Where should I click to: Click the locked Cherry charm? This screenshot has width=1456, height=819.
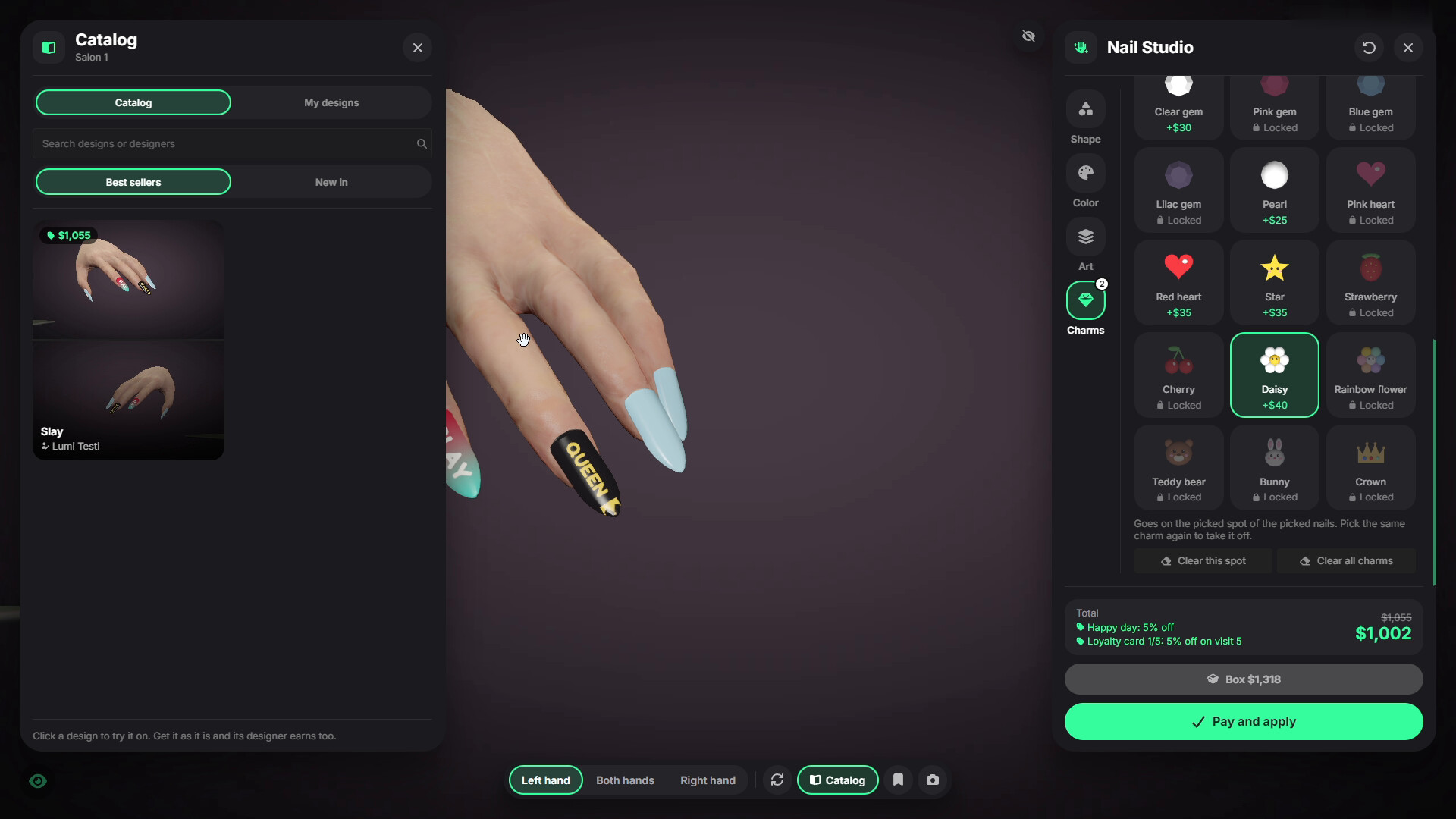click(x=1178, y=375)
